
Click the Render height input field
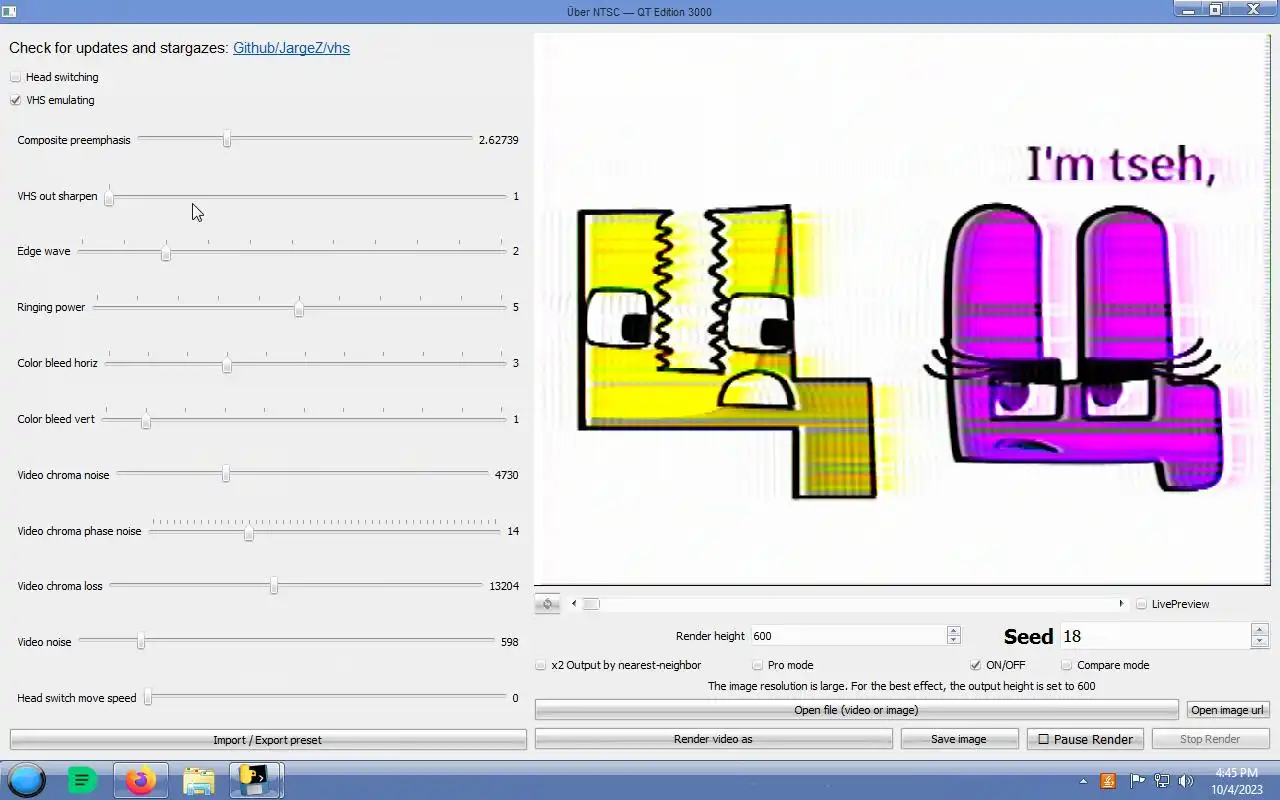point(848,636)
